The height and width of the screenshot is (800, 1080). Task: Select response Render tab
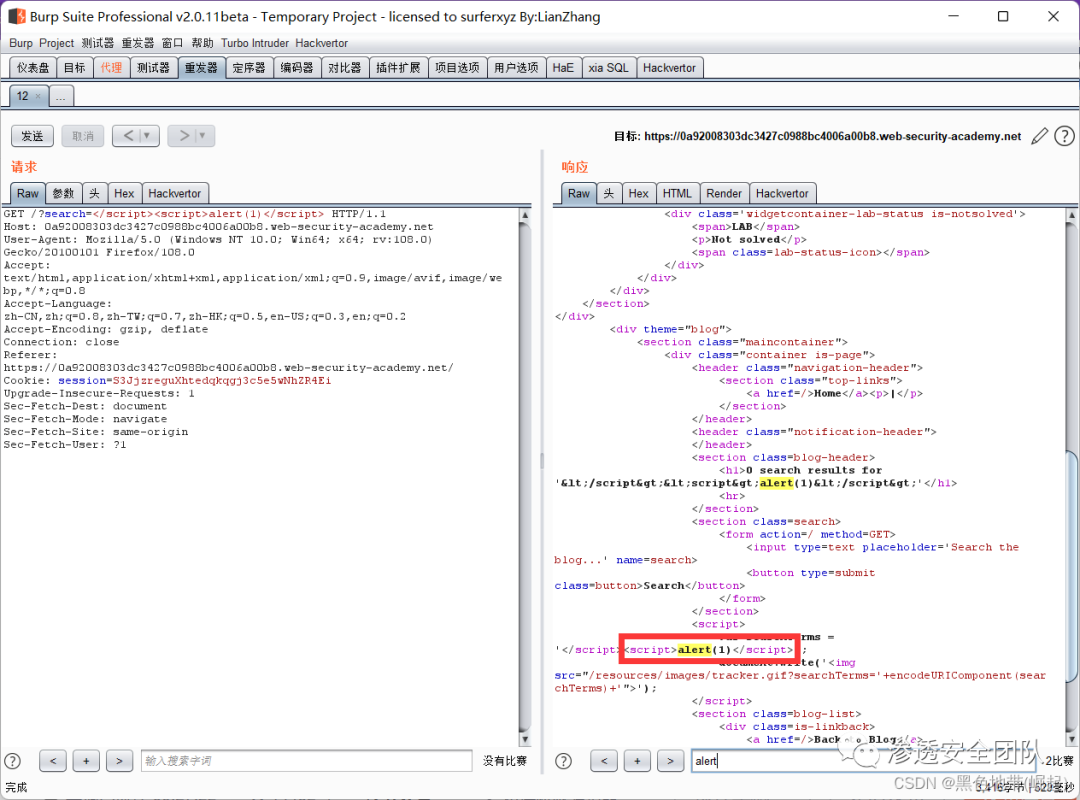tap(724, 194)
